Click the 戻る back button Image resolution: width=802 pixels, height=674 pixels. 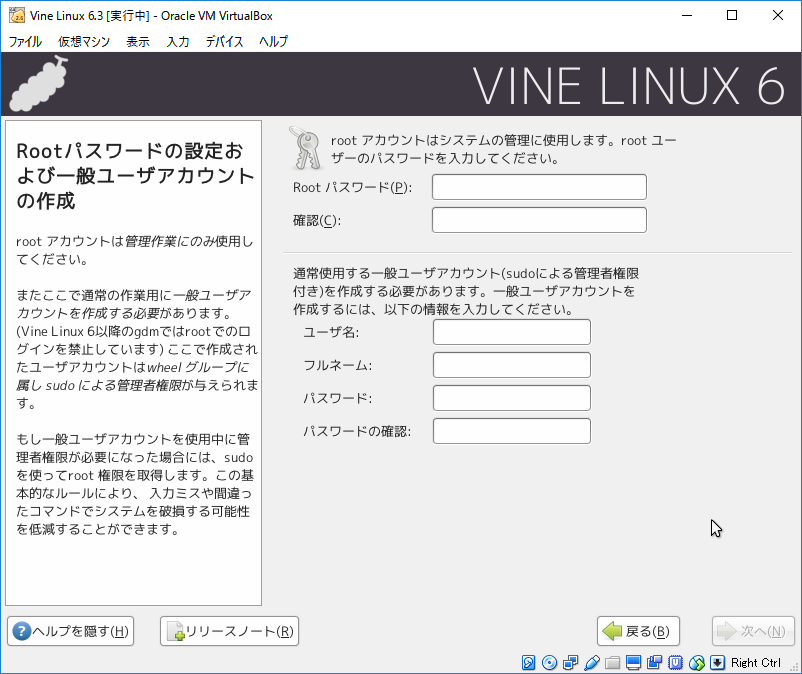coord(639,631)
